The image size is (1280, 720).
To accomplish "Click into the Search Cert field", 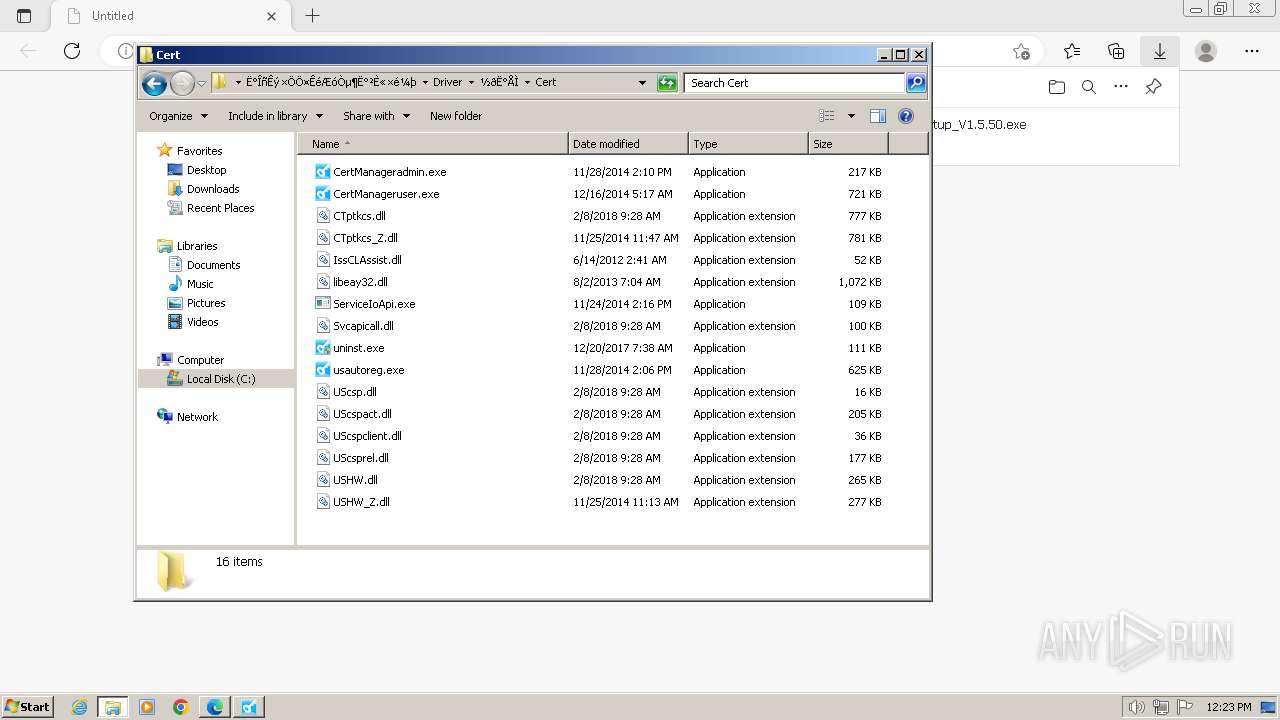I will (795, 83).
